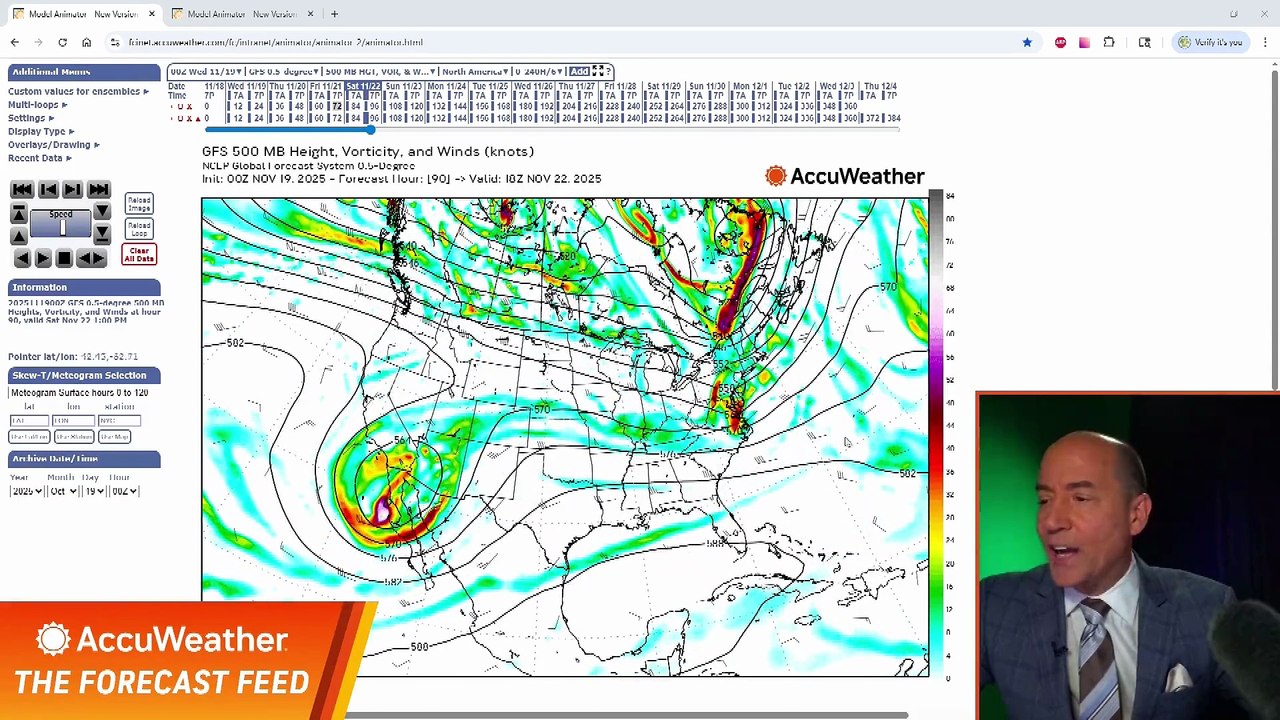Jump to the last frame of the loop
This screenshot has height=720, width=1280.
pyautogui.click(x=98, y=189)
